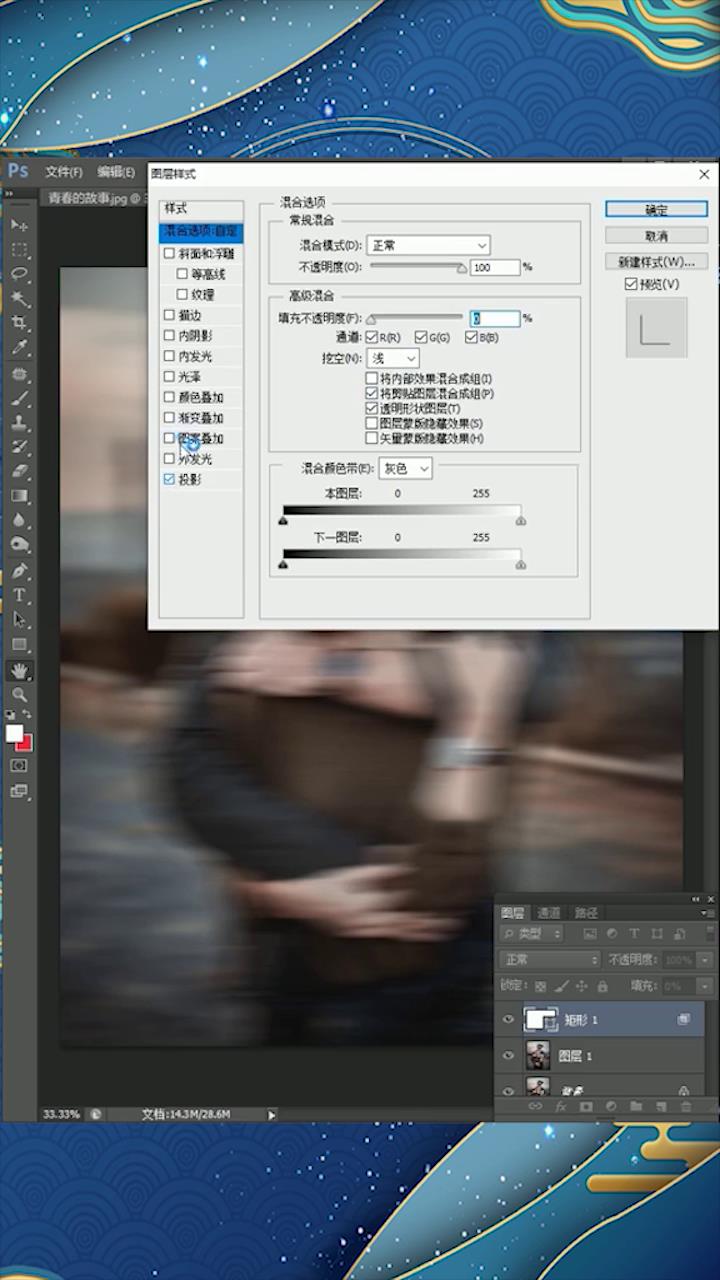This screenshot has width=720, height=1280.
Task: Click the add layer mask icon
Action: [x=586, y=1107]
